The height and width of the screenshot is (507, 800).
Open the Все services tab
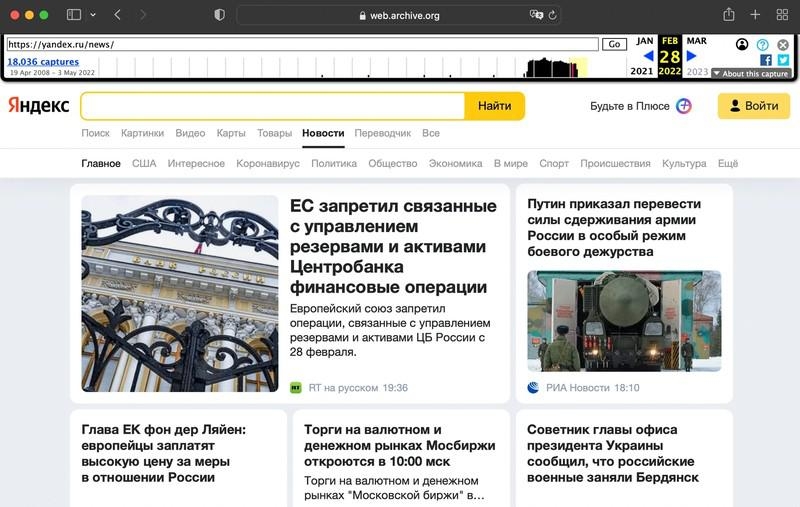pyautogui.click(x=431, y=133)
